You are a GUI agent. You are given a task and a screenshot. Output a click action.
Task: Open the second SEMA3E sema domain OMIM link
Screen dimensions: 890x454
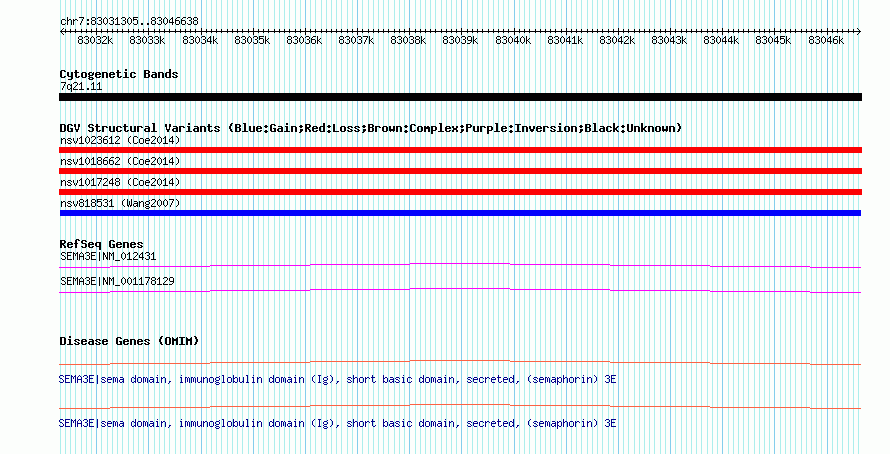click(x=337, y=423)
